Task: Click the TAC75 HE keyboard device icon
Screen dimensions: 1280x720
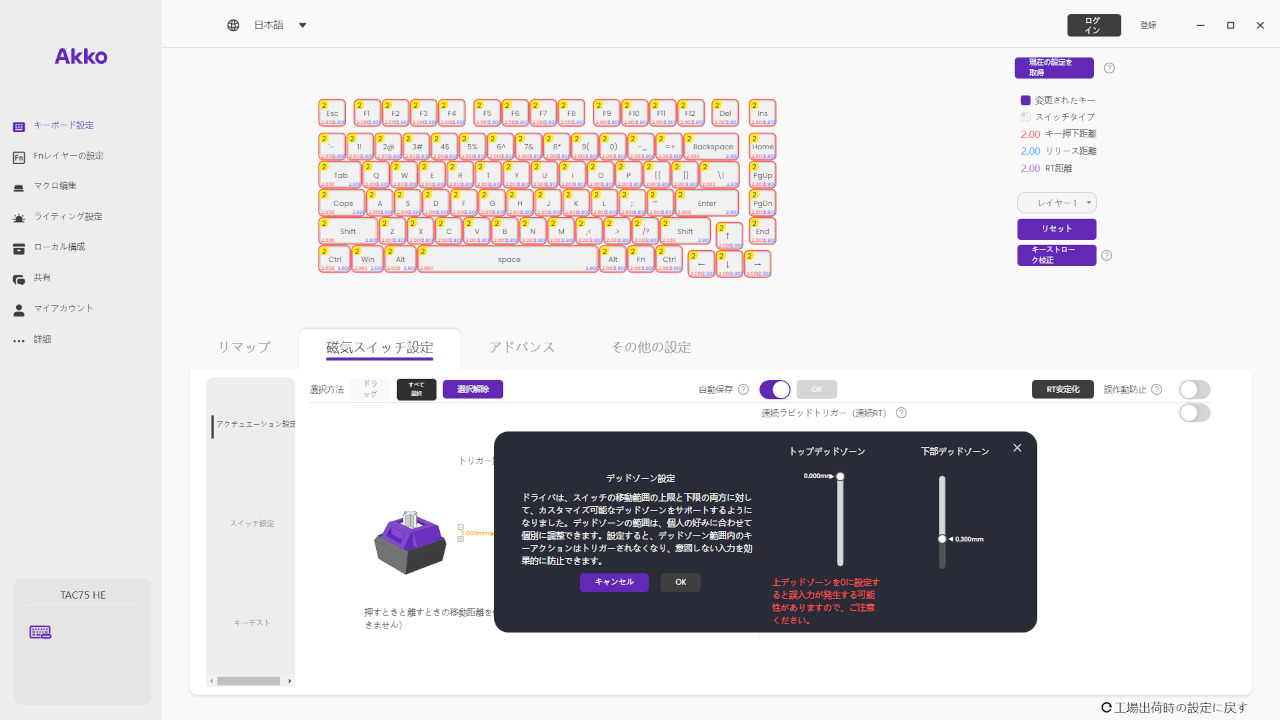Action: tap(40, 632)
